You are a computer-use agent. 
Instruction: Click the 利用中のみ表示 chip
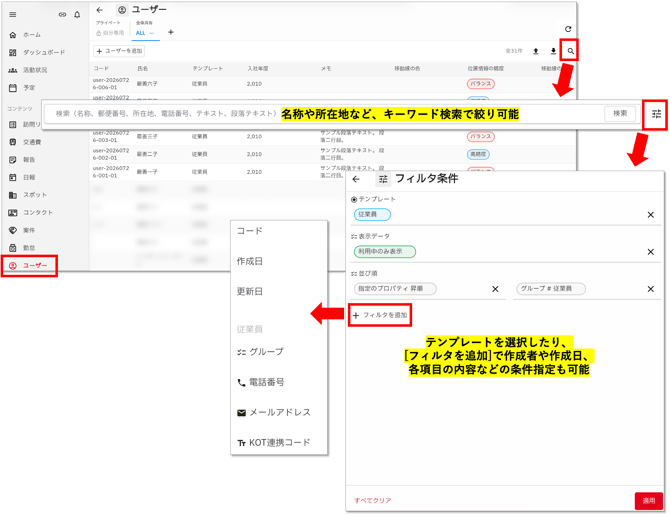(x=385, y=252)
